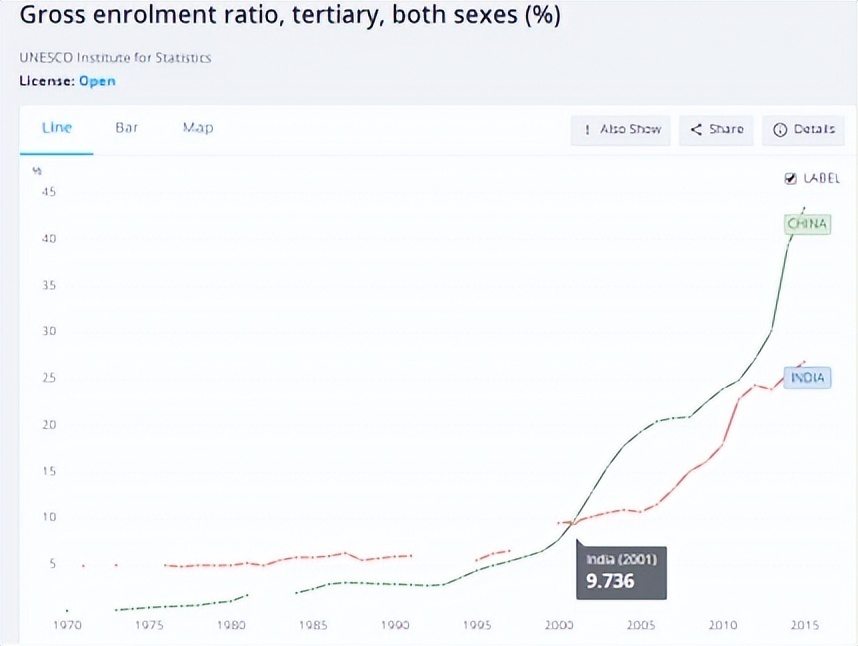Click the CHINA series label
This screenshot has width=858, height=646.
coord(807,224)
